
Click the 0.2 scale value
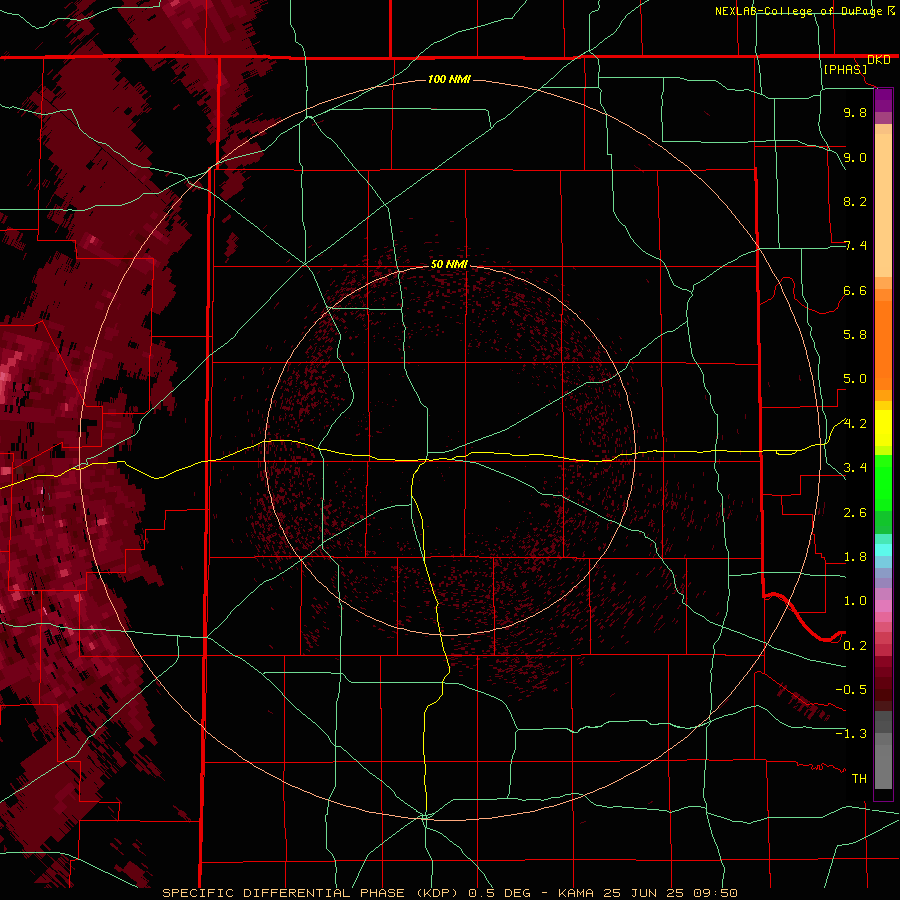coord(855,646)
